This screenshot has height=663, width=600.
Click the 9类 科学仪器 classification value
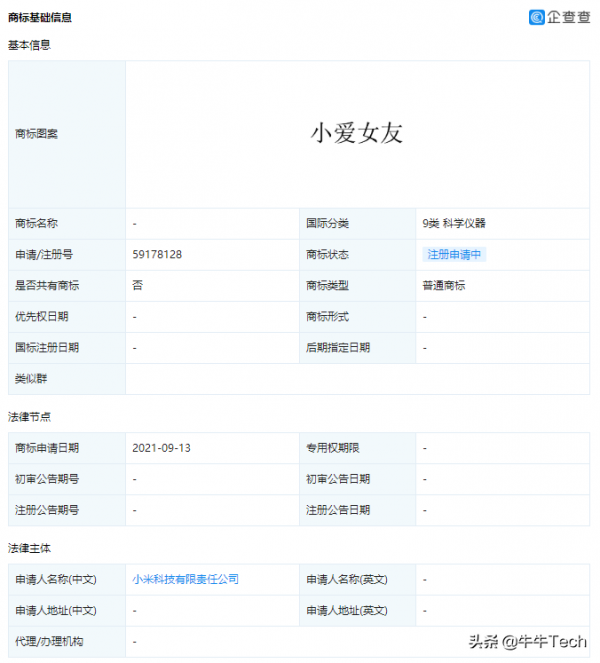tap(454, 223)
